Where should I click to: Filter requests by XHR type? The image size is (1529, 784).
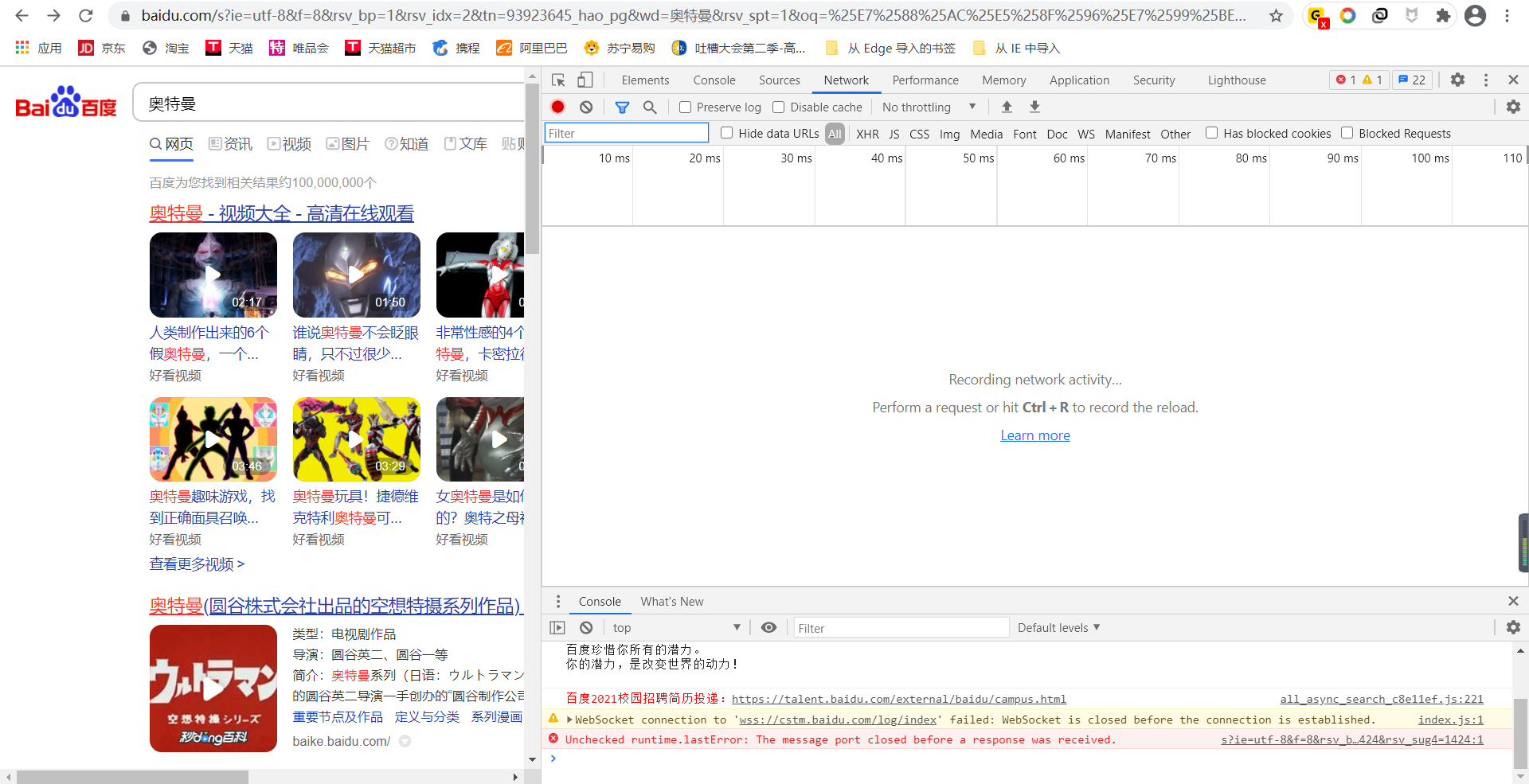867,134
